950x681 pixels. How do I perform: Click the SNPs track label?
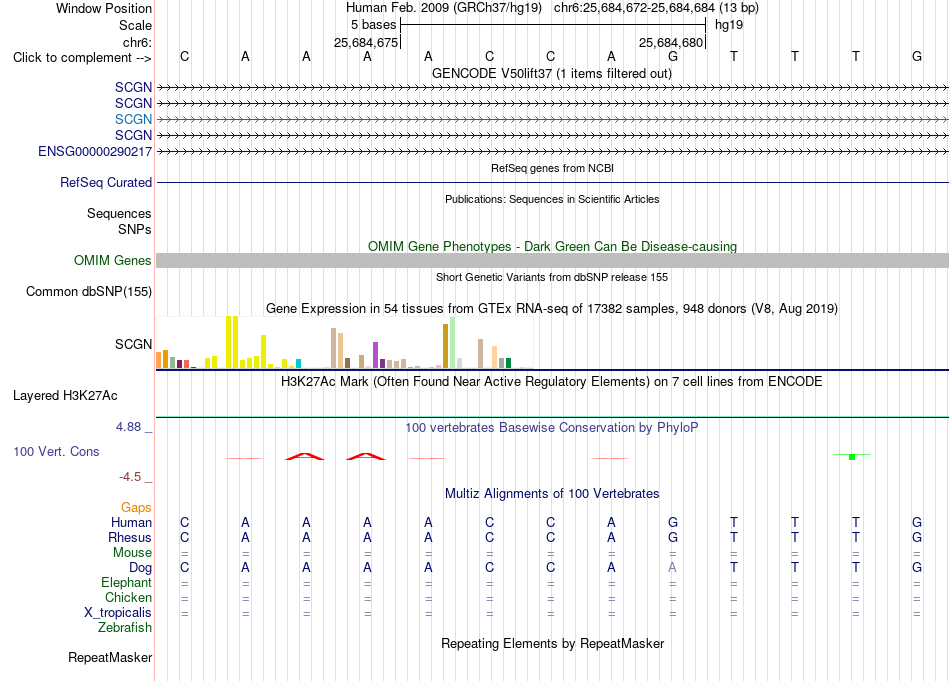click(135, 230)
